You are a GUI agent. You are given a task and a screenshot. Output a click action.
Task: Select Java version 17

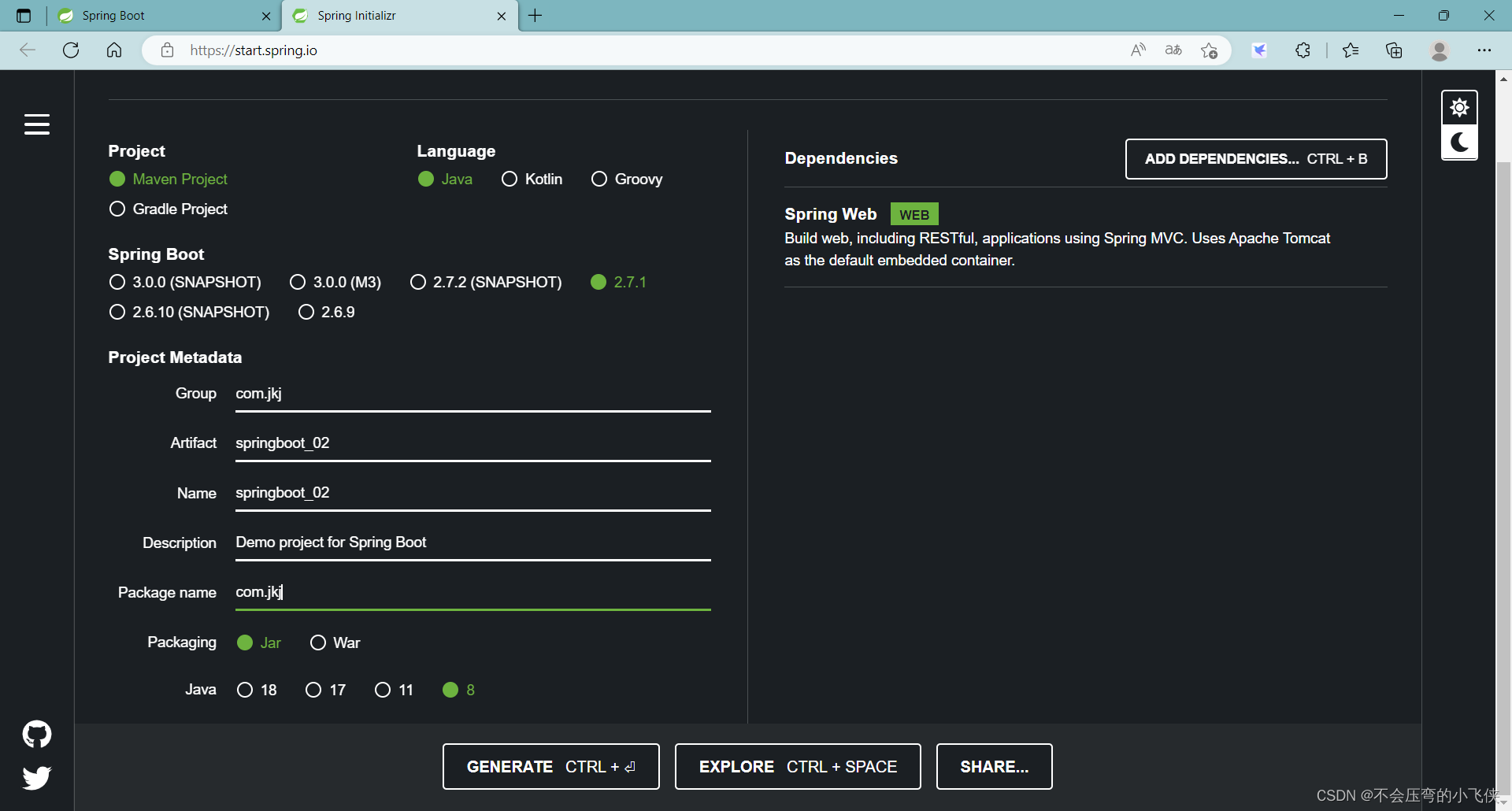325,691
